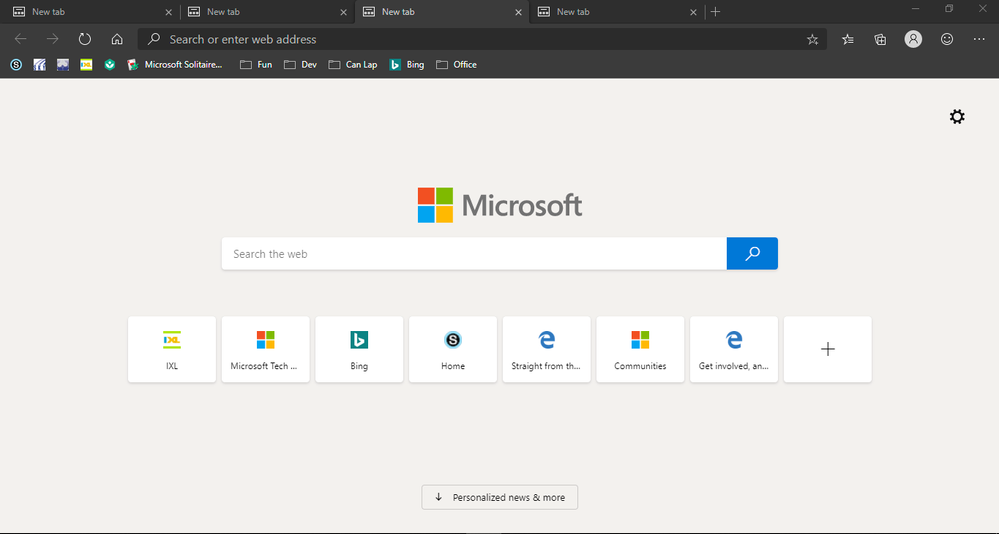The width and height of the screenshot is (999, 534).
Task: Open Microsoft Solitaire bookmark
Action: coord(175,64)
